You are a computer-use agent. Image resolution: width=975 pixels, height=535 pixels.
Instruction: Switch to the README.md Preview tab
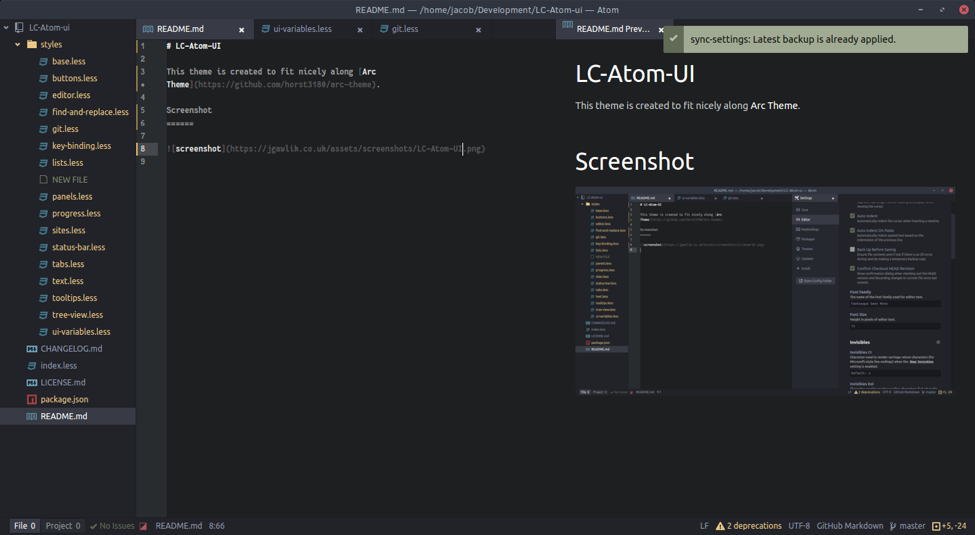coord(612,29)
